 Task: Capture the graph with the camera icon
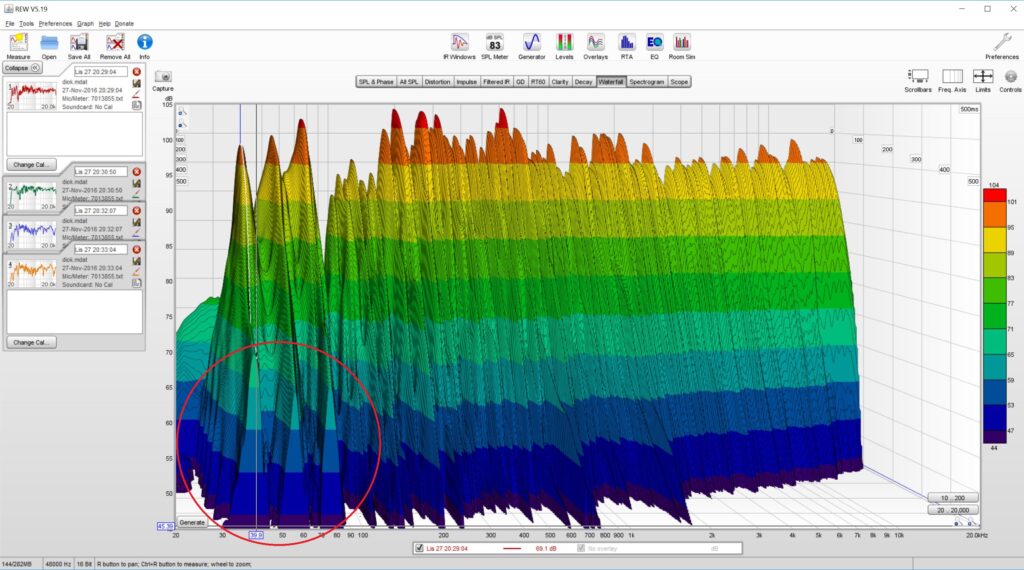coord(163,77)
